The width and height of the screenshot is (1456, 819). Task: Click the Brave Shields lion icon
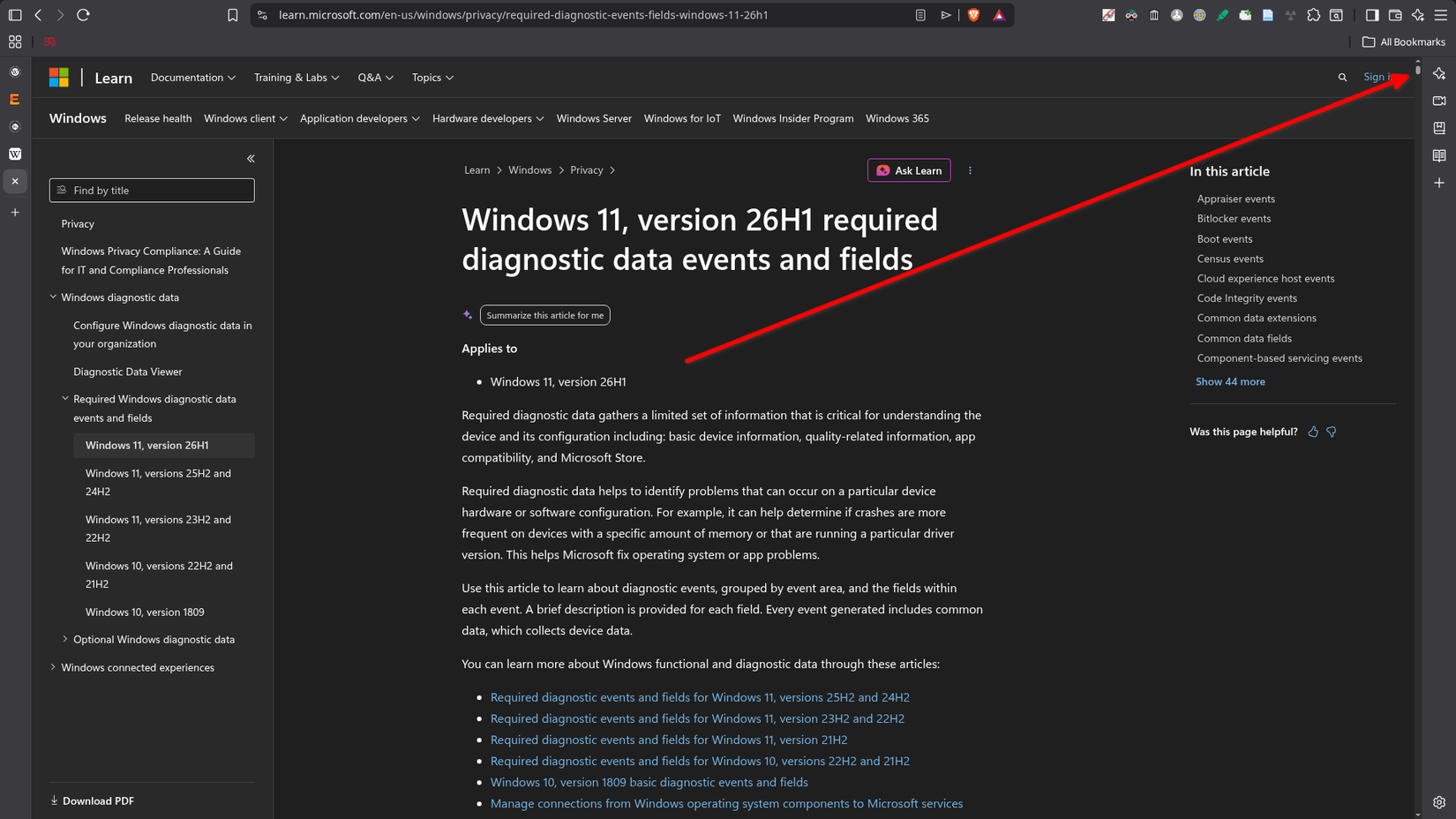pos(973,15)
